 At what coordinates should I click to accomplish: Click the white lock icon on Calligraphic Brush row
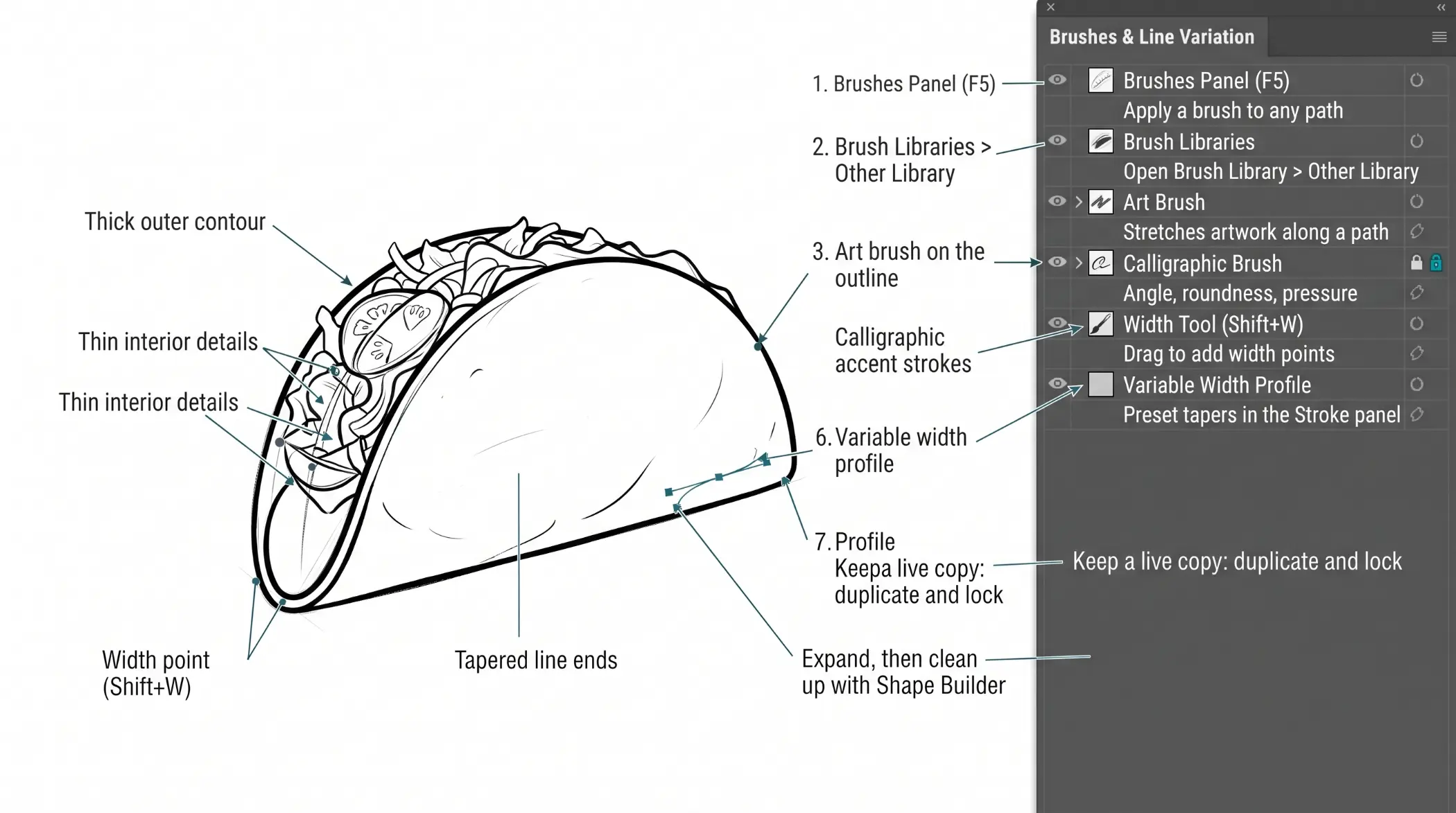(1416, 263)
